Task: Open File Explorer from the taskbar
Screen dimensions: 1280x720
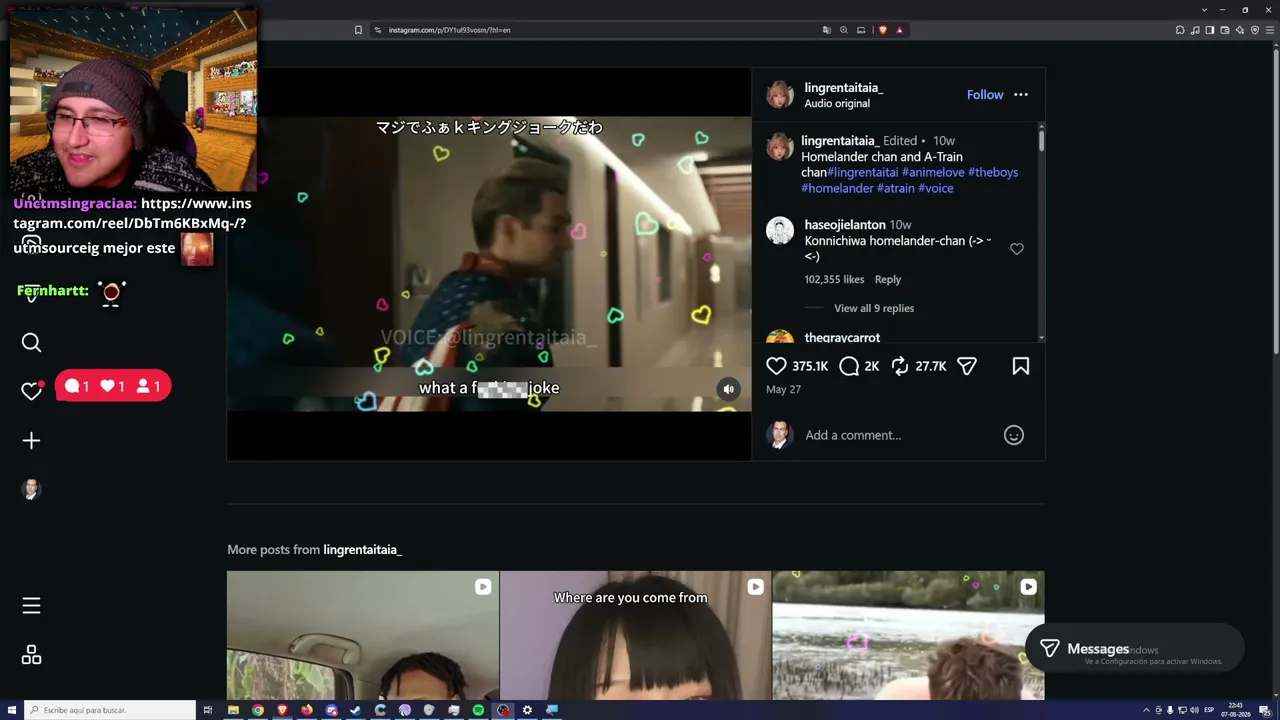Action: point(233,710)
